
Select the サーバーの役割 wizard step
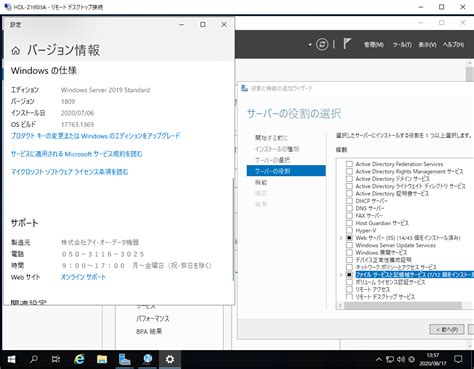[286, 171]
